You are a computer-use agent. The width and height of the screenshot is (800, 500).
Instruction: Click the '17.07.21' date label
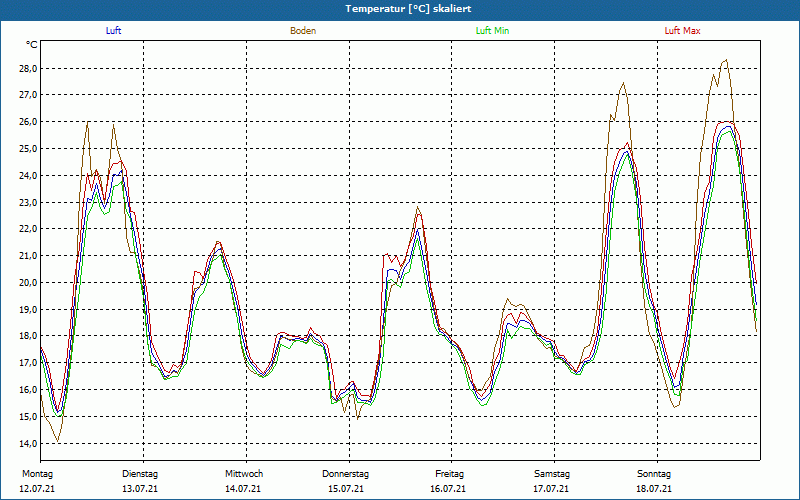(551, 489)
